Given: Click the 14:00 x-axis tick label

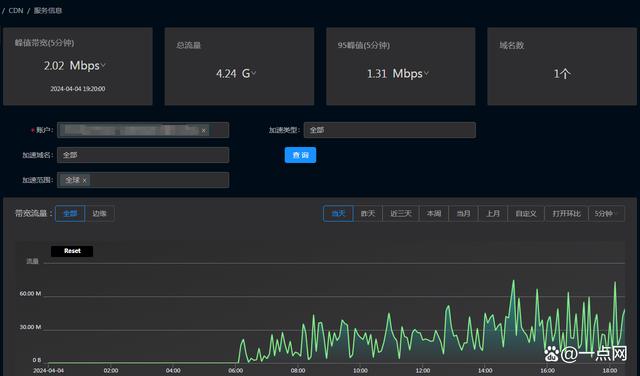Looking at the screenshot, I should tap(485, 371).
